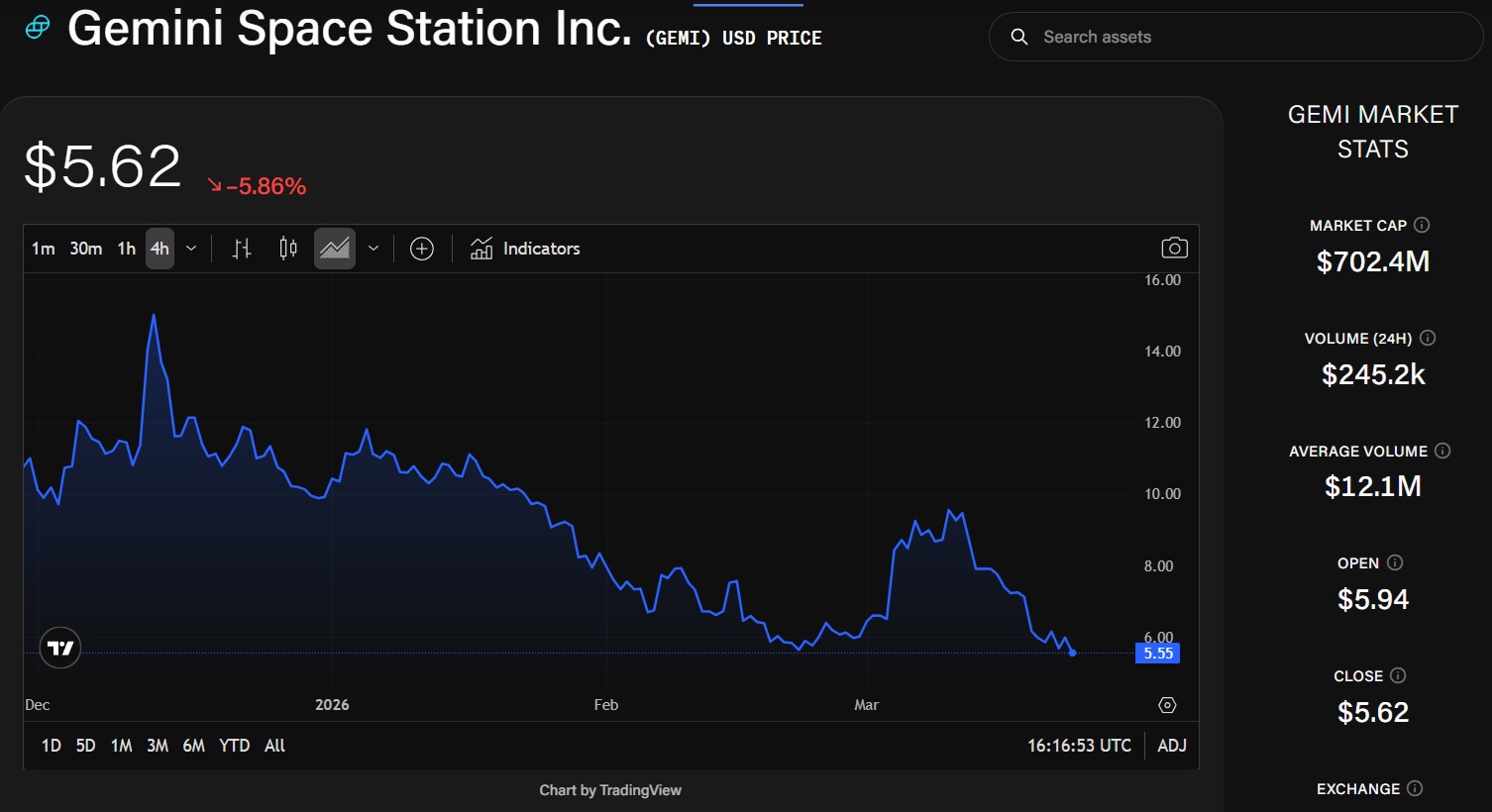Select the 1h interval

tap(126, 249)
